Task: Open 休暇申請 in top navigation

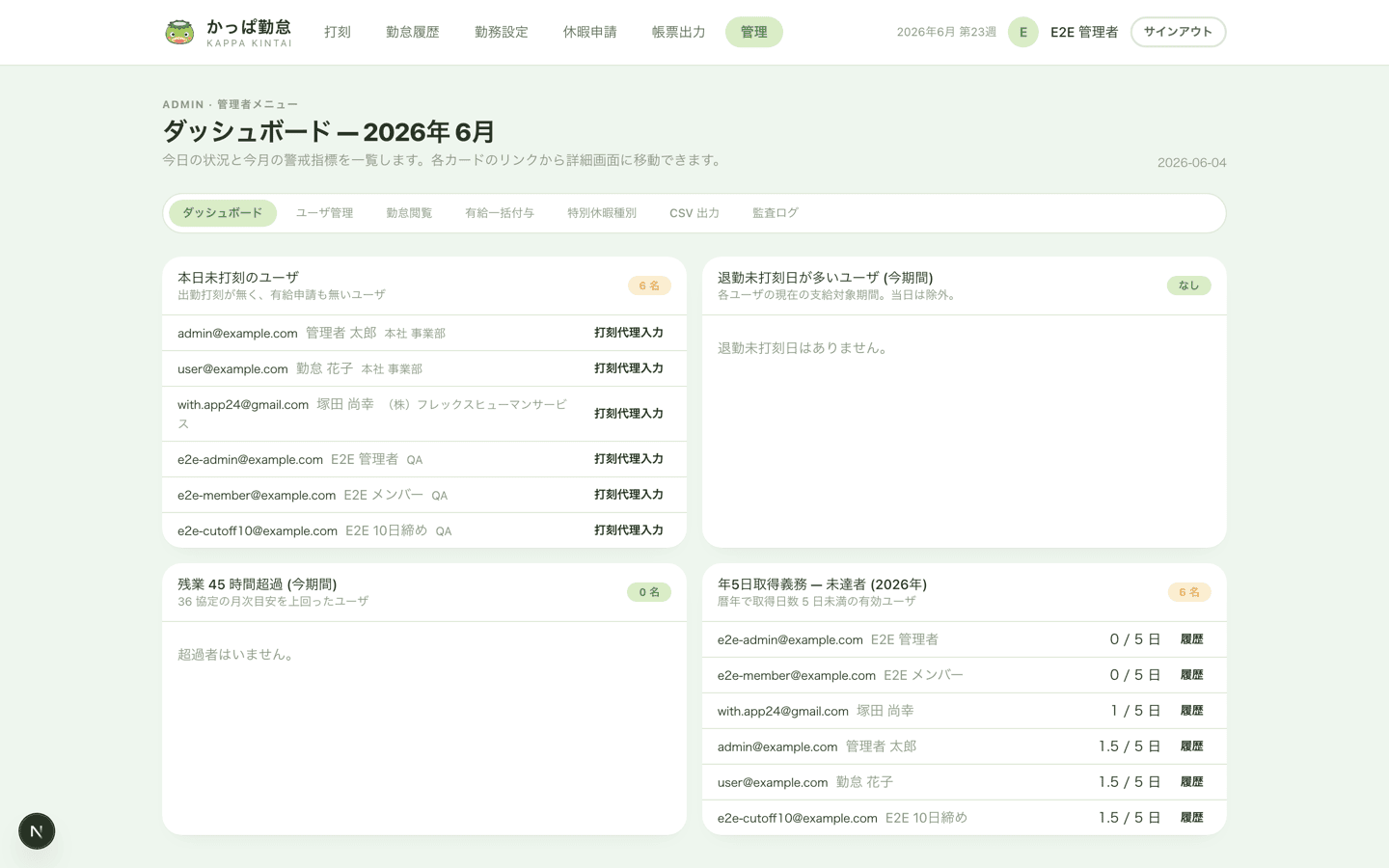Action: 590,32
